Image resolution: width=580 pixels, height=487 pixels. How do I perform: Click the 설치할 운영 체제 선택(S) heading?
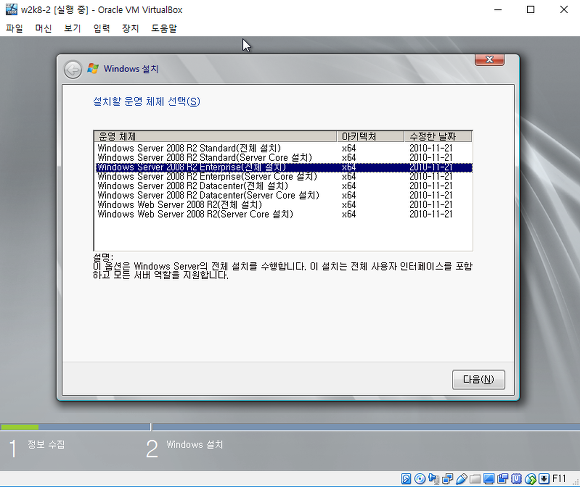pos(146,101)
